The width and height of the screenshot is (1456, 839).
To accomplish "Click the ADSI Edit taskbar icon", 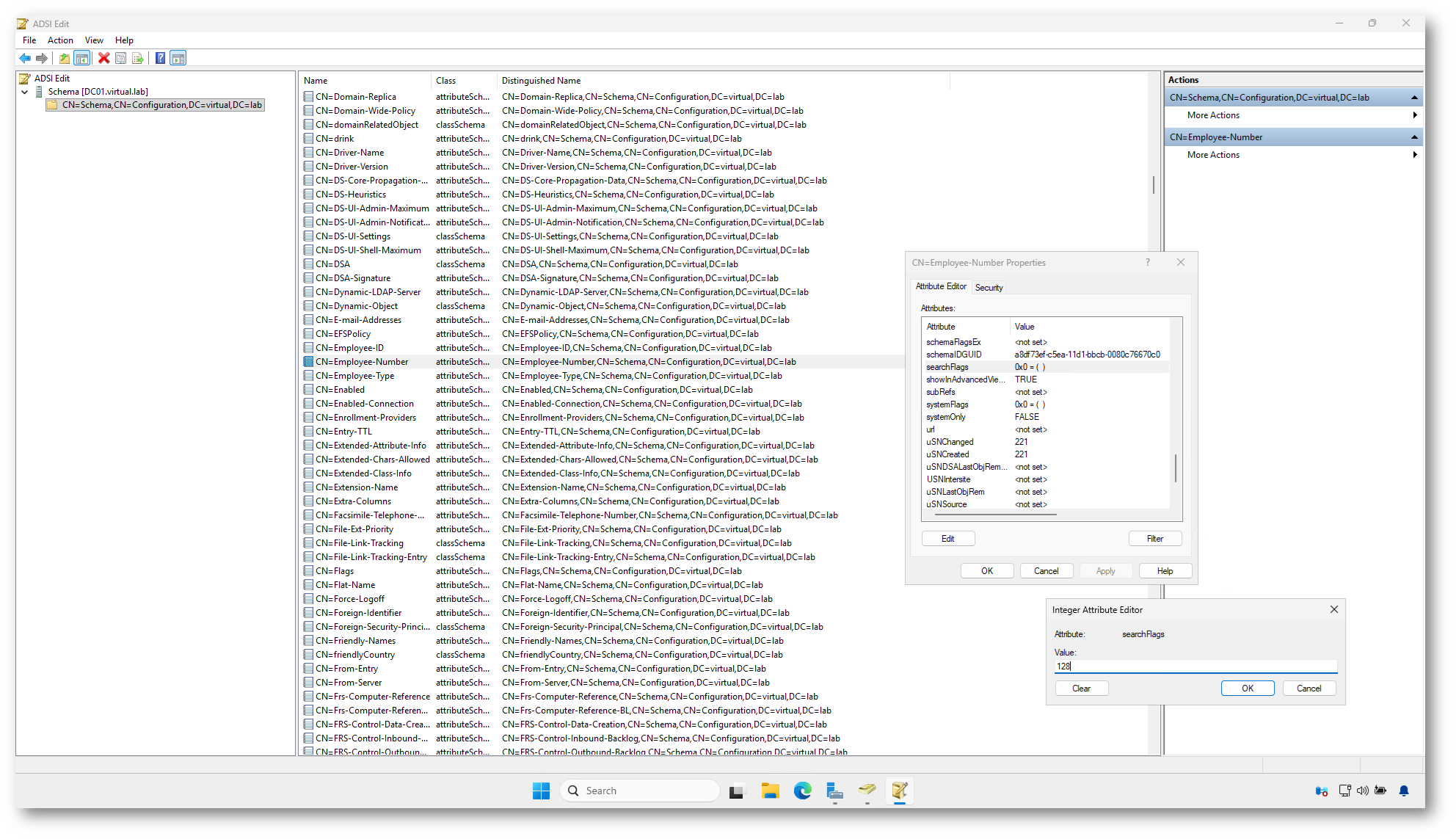I will click(x=900, y=791).
